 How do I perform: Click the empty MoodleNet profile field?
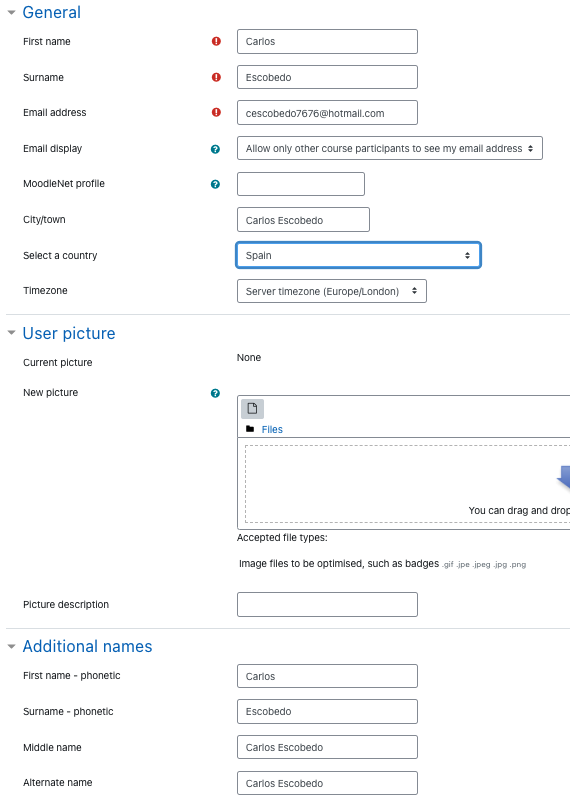pos(301,184)
